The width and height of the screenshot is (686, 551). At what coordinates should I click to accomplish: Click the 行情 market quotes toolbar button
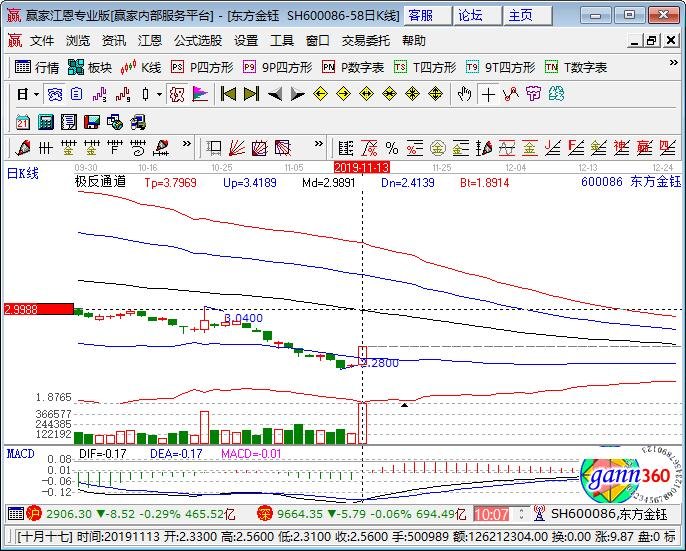[x=38, y=68]
